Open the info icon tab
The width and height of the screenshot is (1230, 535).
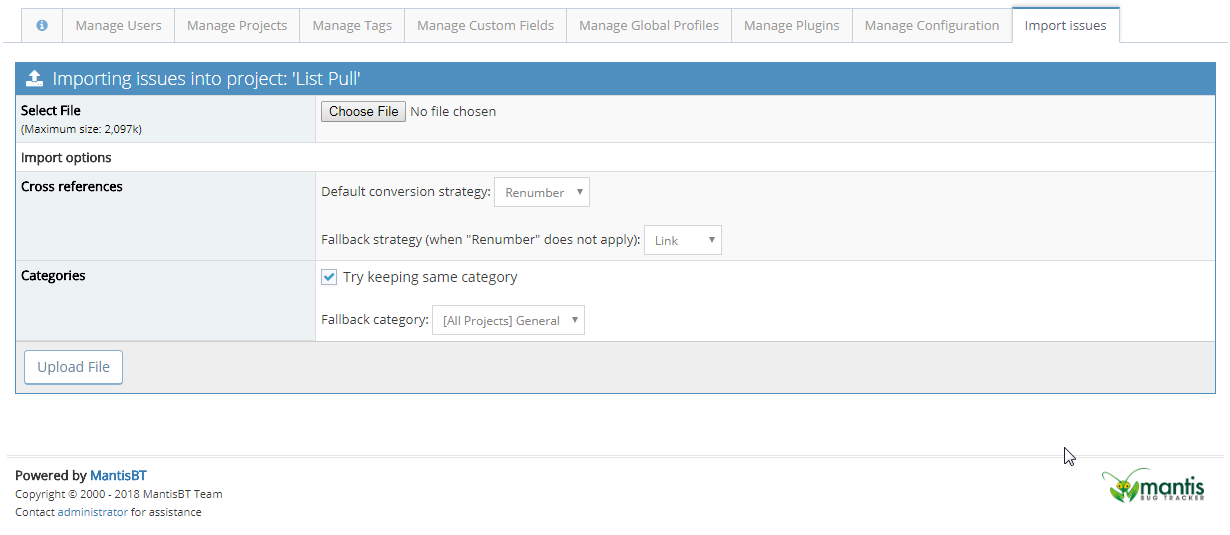[42, 25]
